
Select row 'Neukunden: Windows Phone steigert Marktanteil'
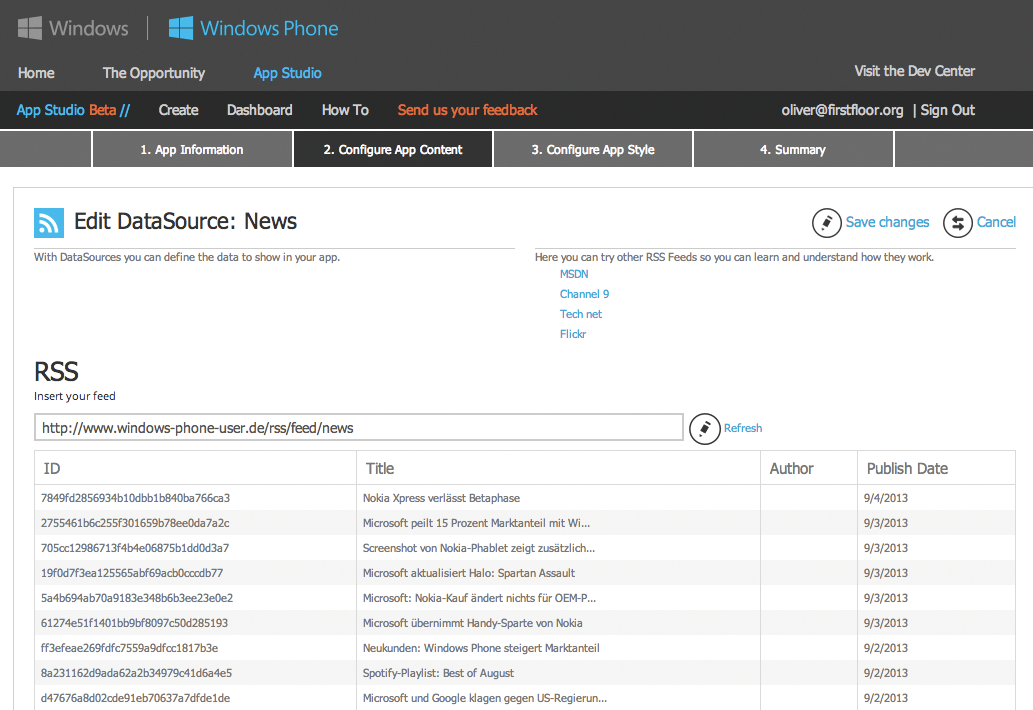[525, 648]
